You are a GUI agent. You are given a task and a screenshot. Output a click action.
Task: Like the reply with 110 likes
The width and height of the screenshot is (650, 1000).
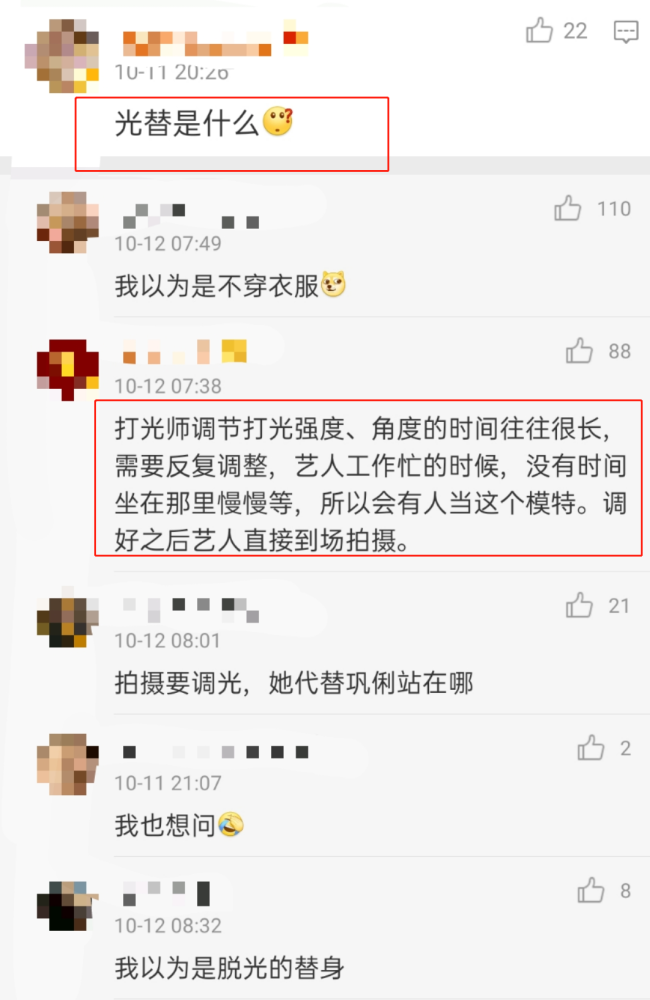pyautogui.click(x=567, y=208)
